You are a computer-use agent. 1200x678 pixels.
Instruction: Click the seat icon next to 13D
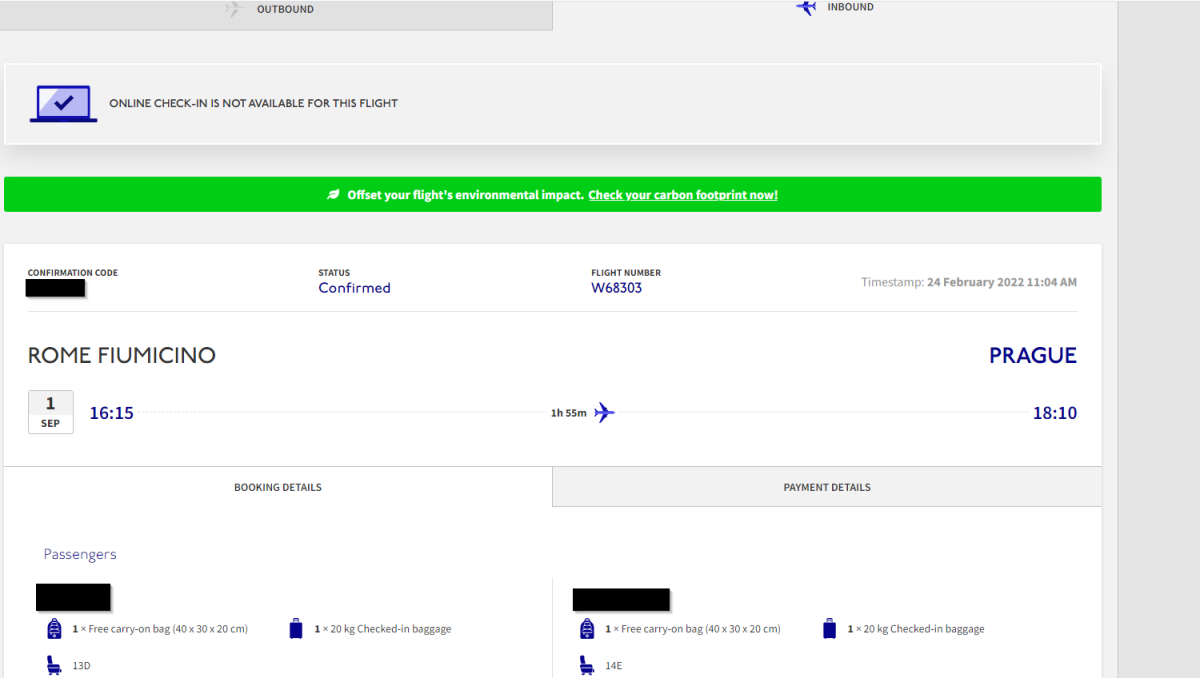pyautogui.click(x=54, y=665)
